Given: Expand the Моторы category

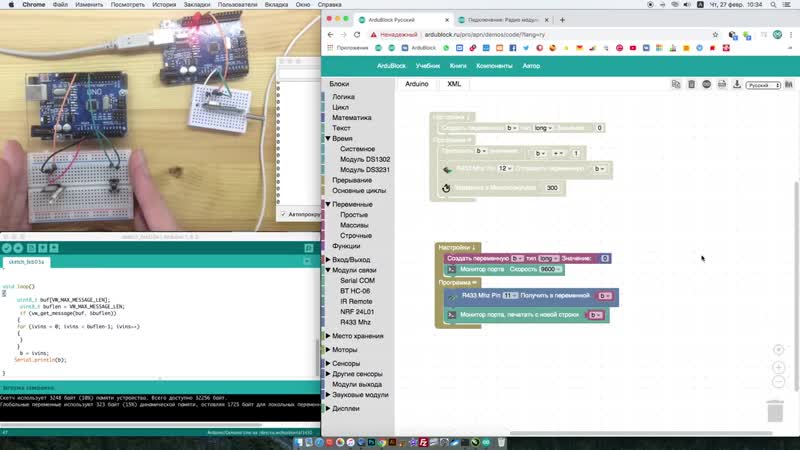Looking at the screenshot, I should click(x=328, y=350).
